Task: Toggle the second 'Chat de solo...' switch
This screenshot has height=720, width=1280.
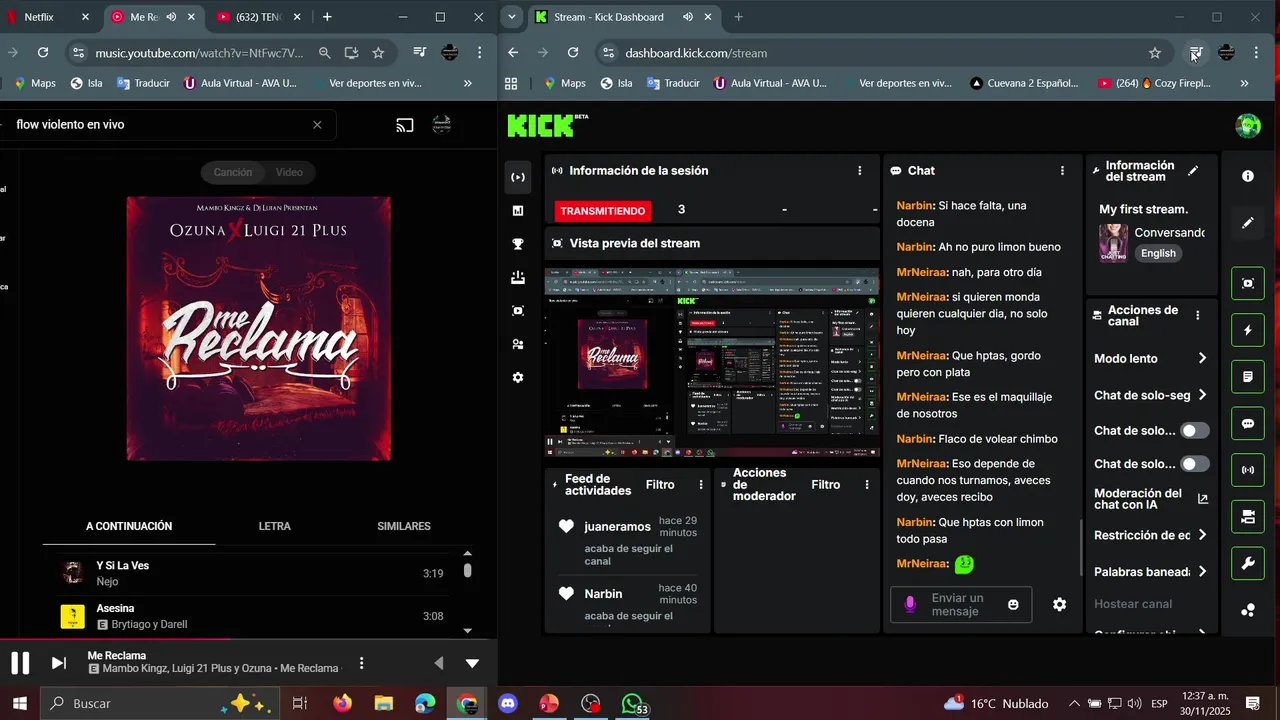Action: (1195, 464)
